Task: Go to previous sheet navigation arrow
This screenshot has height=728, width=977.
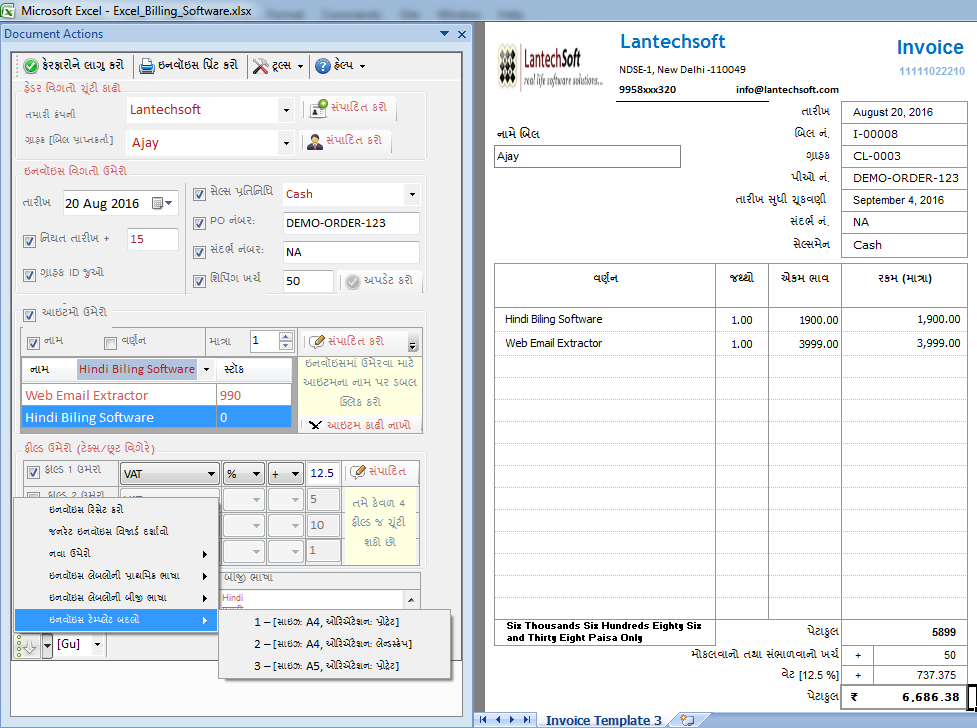Action: 498,719
